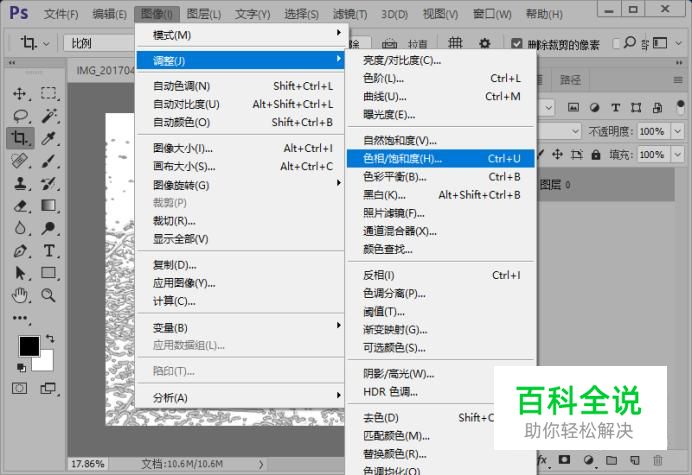Open crop settings gear

(485, 43)
